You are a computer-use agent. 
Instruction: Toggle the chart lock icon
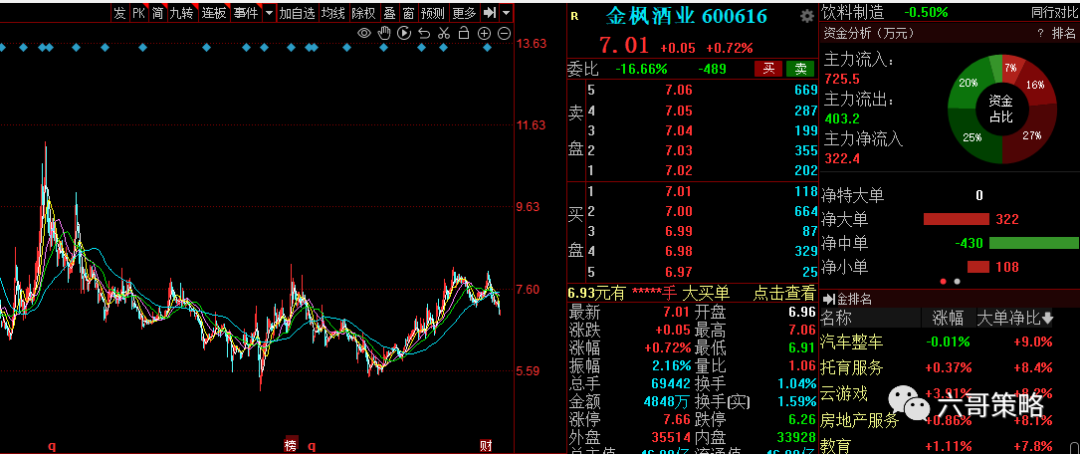[x=464, y=33]
